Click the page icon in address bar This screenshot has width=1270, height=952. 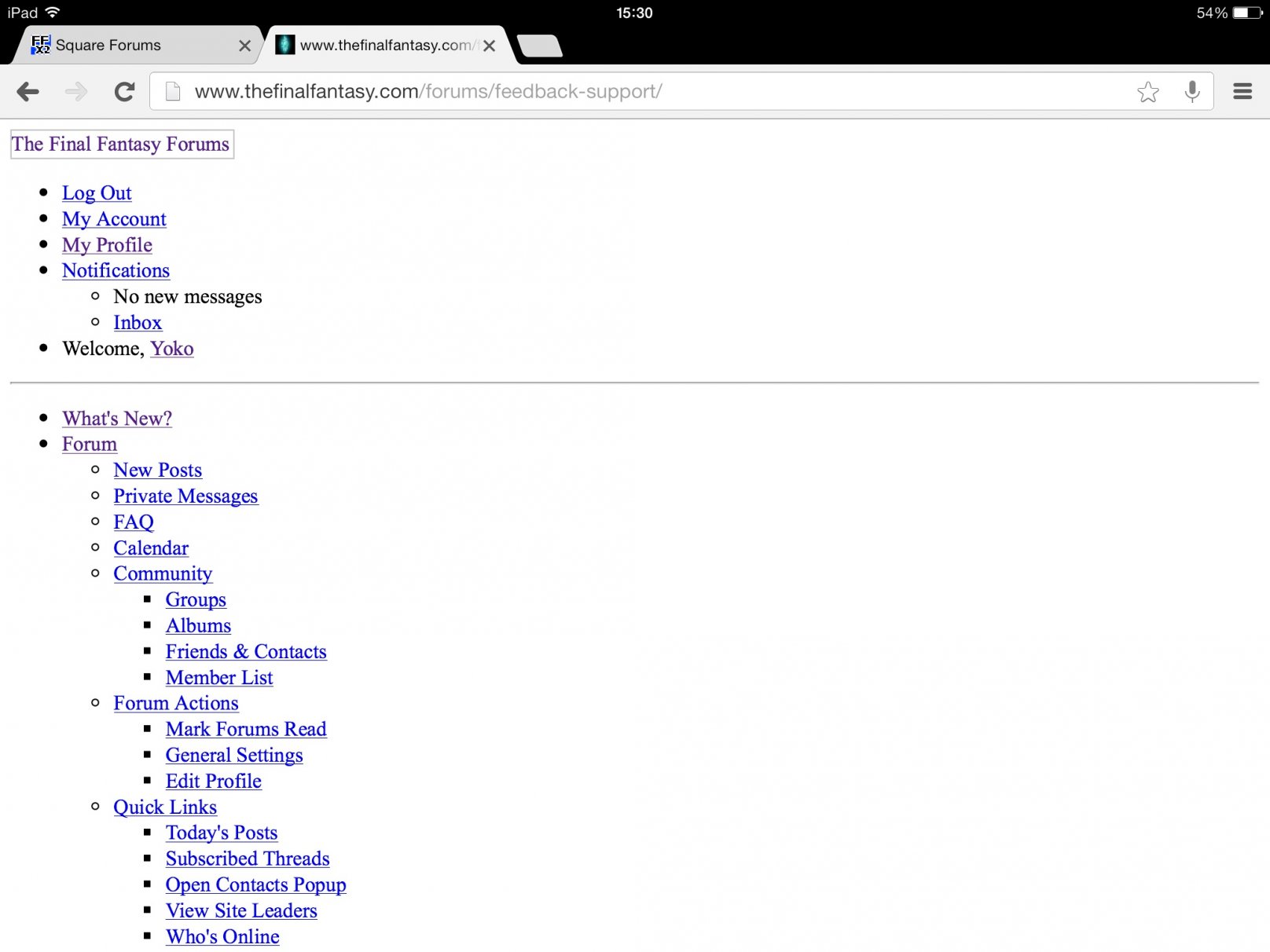coord(173,92)
